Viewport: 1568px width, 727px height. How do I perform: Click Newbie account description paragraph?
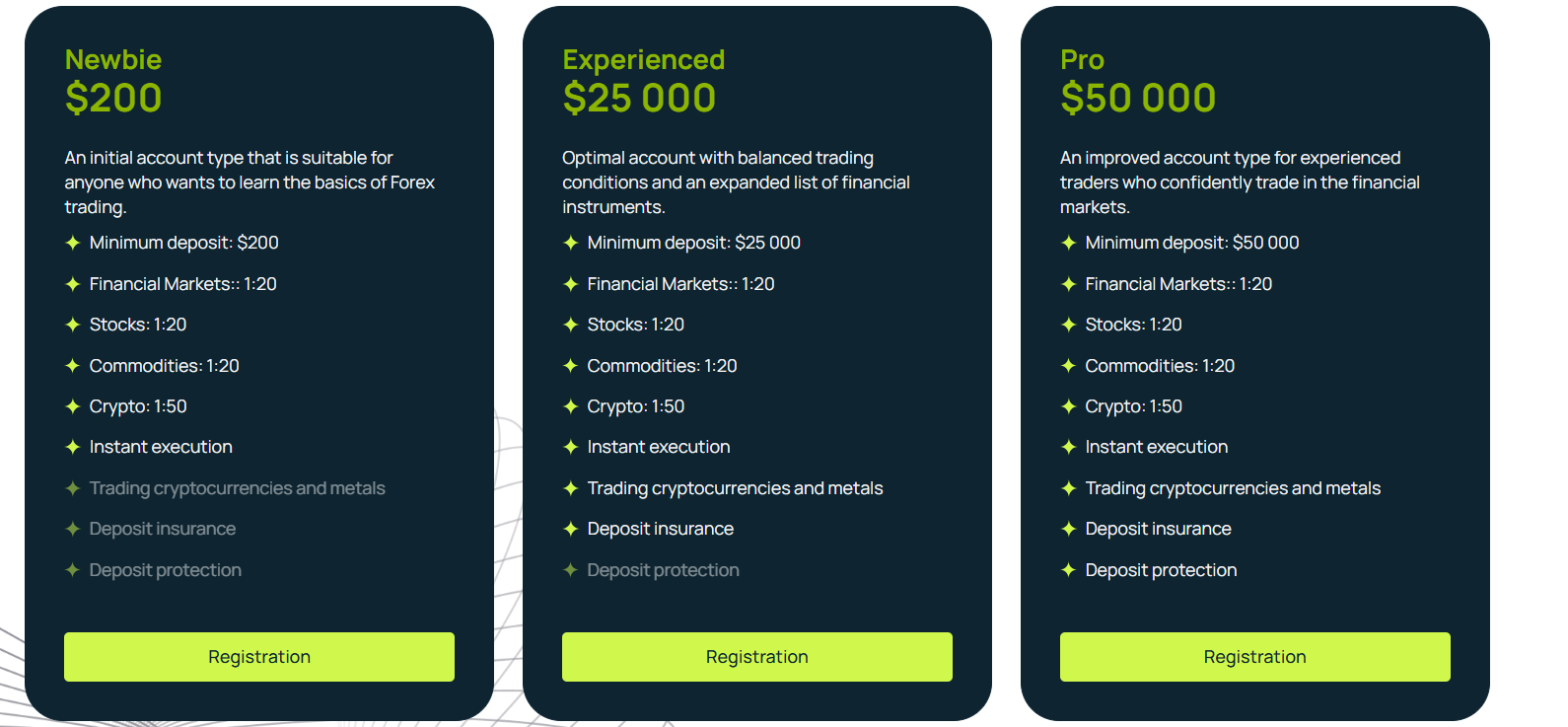[249, 182]
